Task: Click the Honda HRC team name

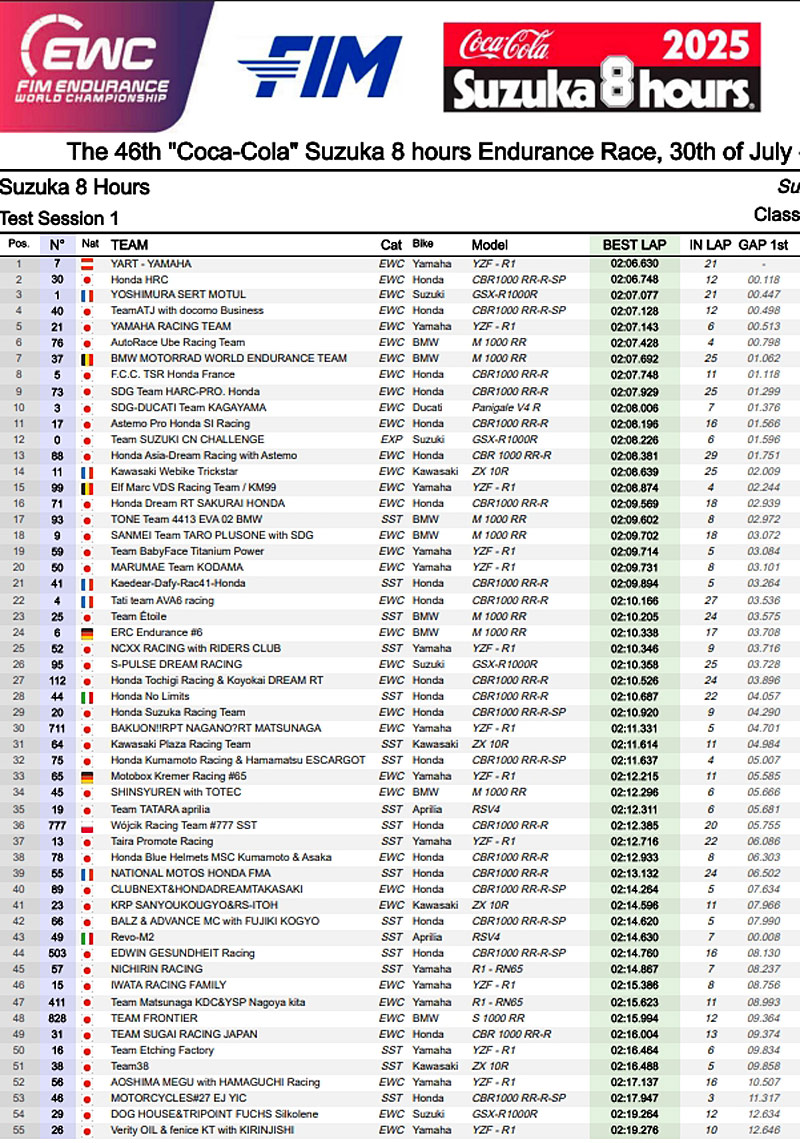Action: tap(140, 279)
